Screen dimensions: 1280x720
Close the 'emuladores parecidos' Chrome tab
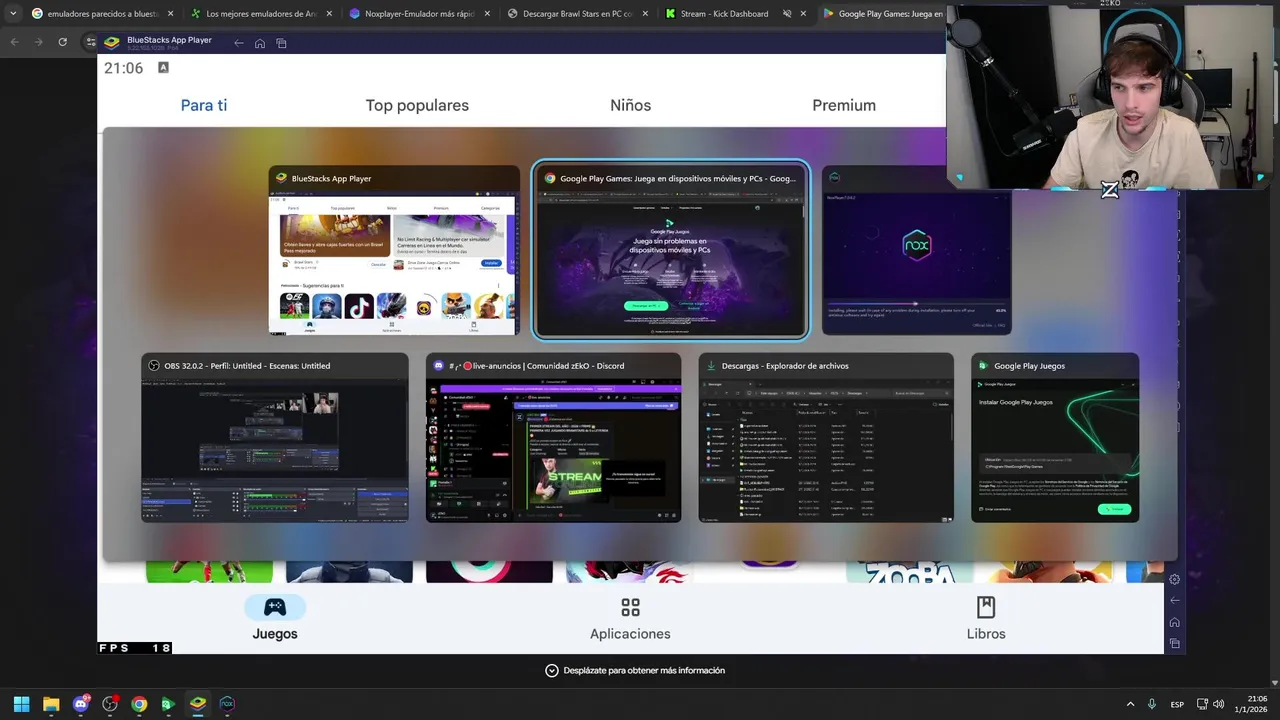pyautogui.click(x=171, y=14)
